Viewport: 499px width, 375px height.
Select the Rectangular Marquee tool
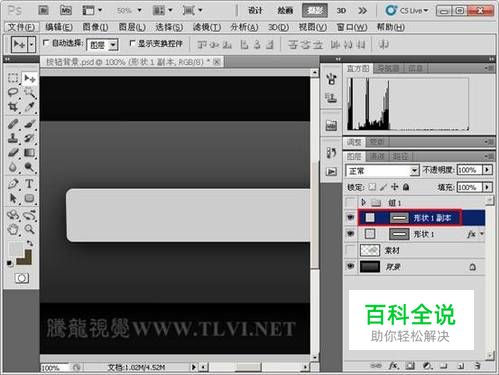coord(13,78)
